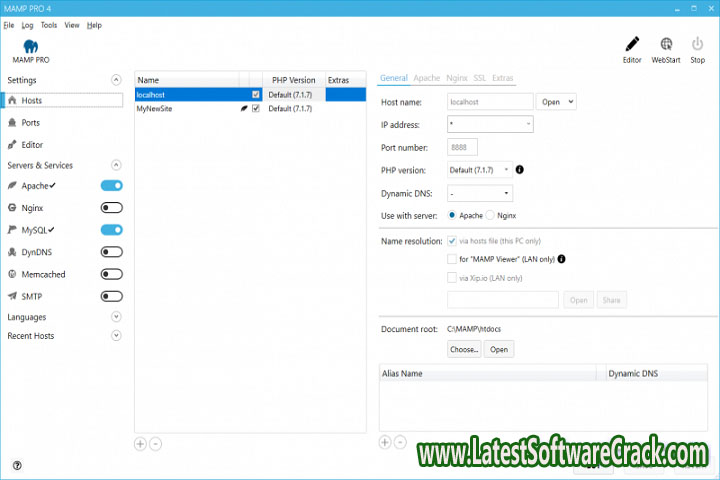Screen dimensions: 720x480
Task: Sort by PHP Version column header
Action: click(293, 80)
